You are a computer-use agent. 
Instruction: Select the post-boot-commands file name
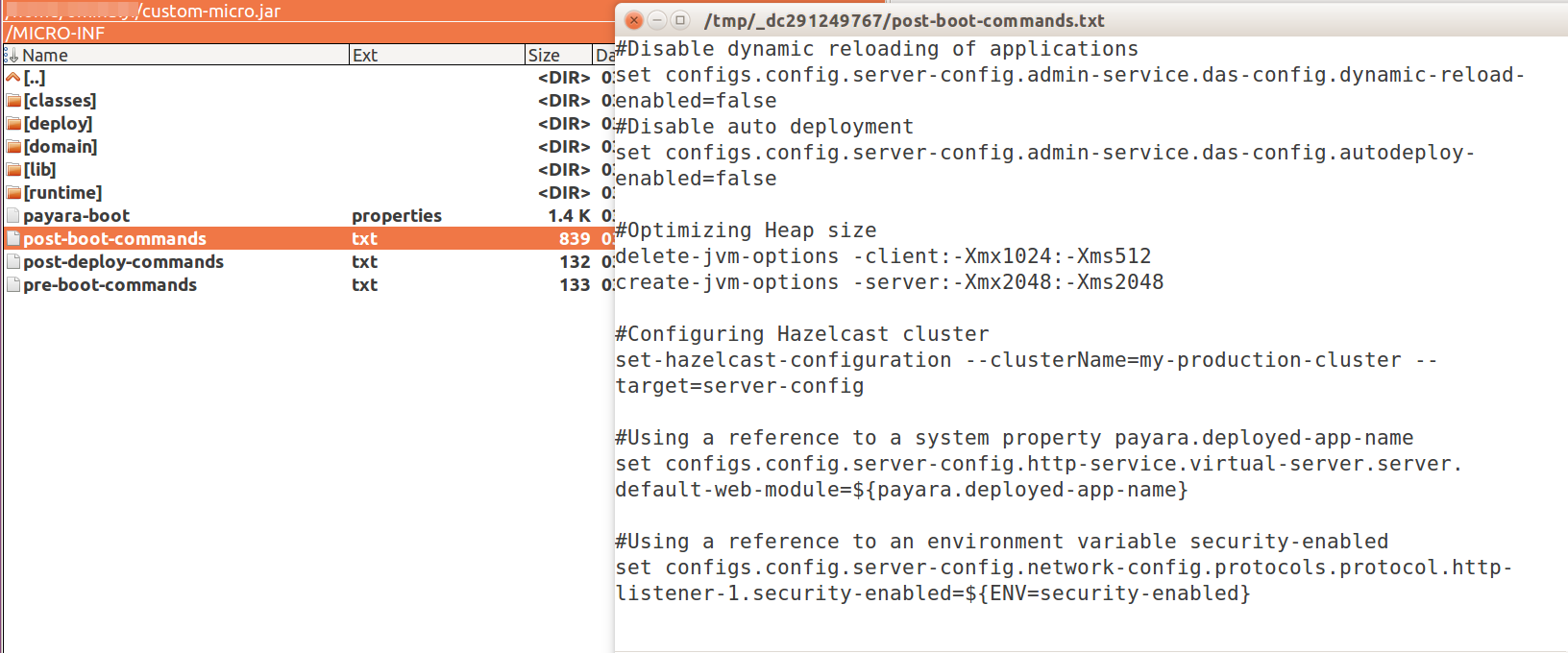[x=114, y=239]
